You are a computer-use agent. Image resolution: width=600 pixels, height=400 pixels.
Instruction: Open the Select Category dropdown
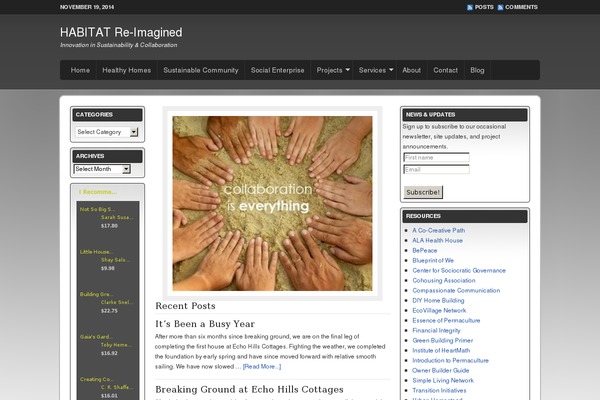[x=106, y=132]
